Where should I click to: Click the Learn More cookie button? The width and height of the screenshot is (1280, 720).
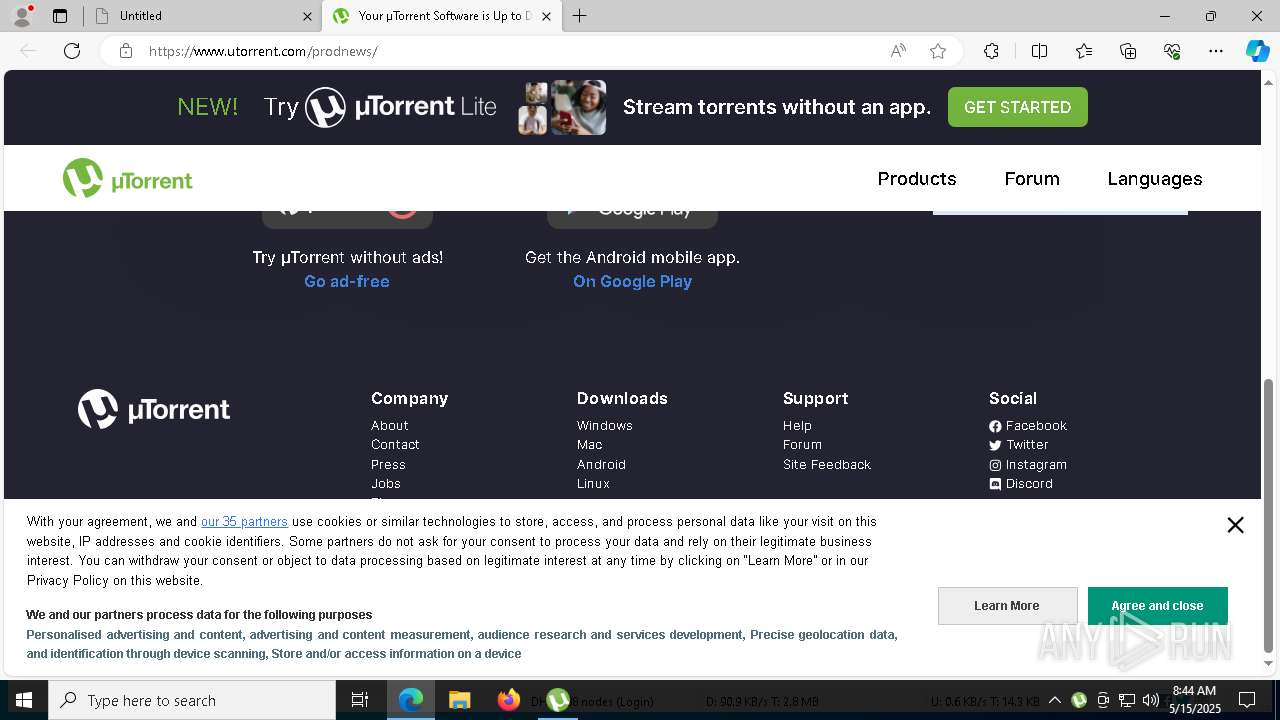click(1007, 606)
